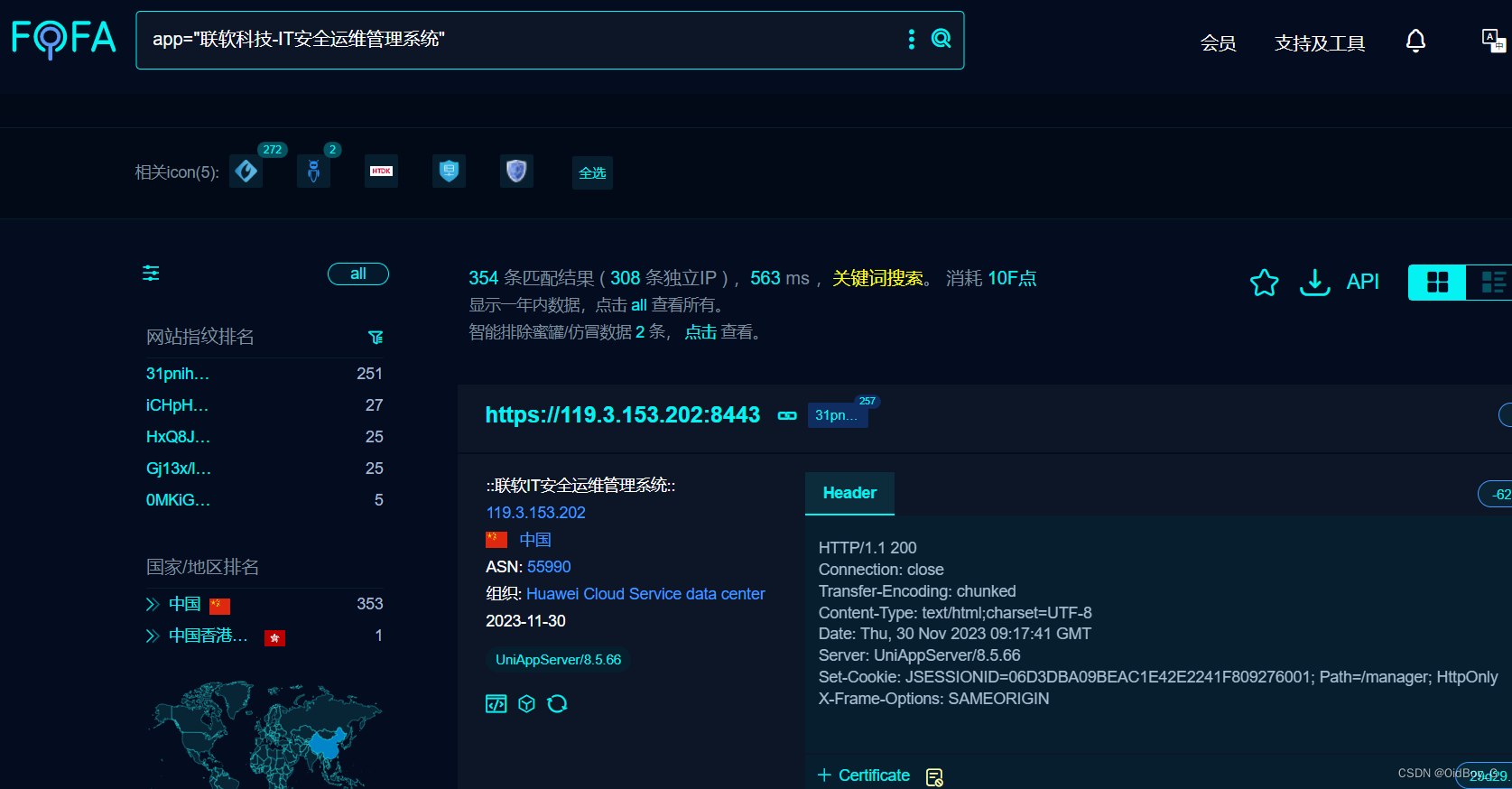Click the refresh icon under result
The width and height of the screenshot is (1512, 789).
(x=557, y=703)
